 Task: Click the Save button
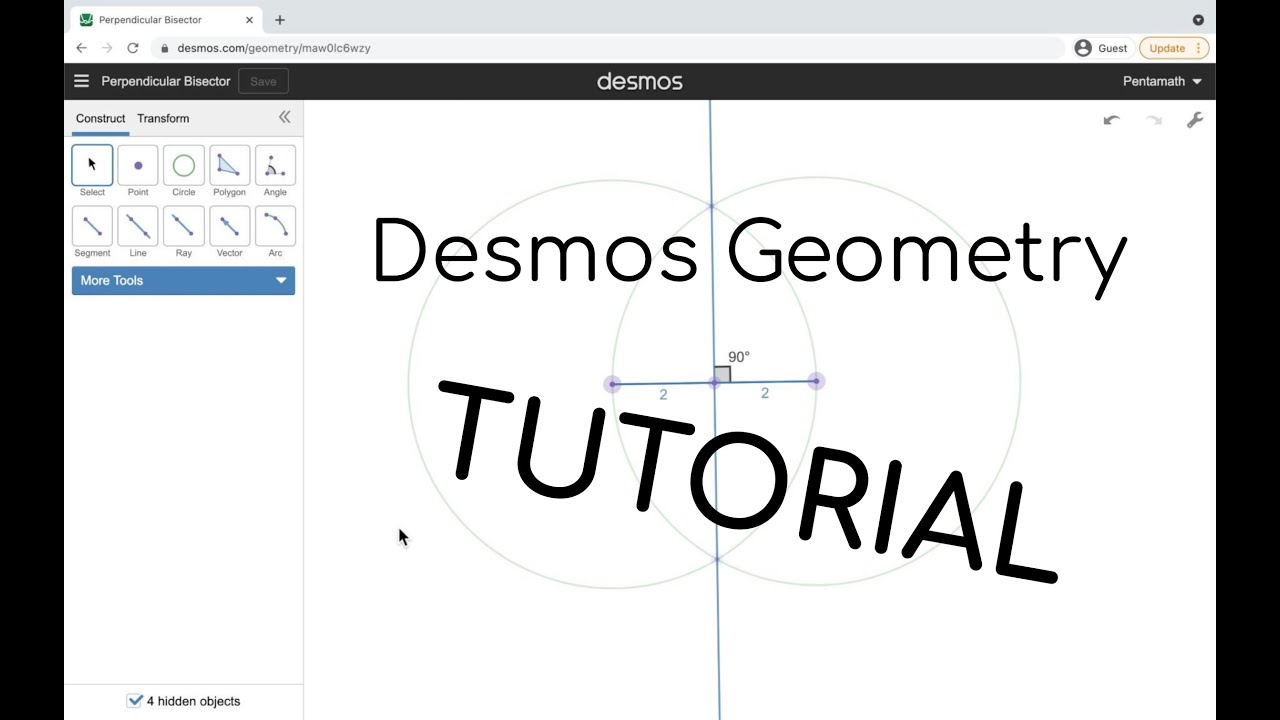[263, 81]
